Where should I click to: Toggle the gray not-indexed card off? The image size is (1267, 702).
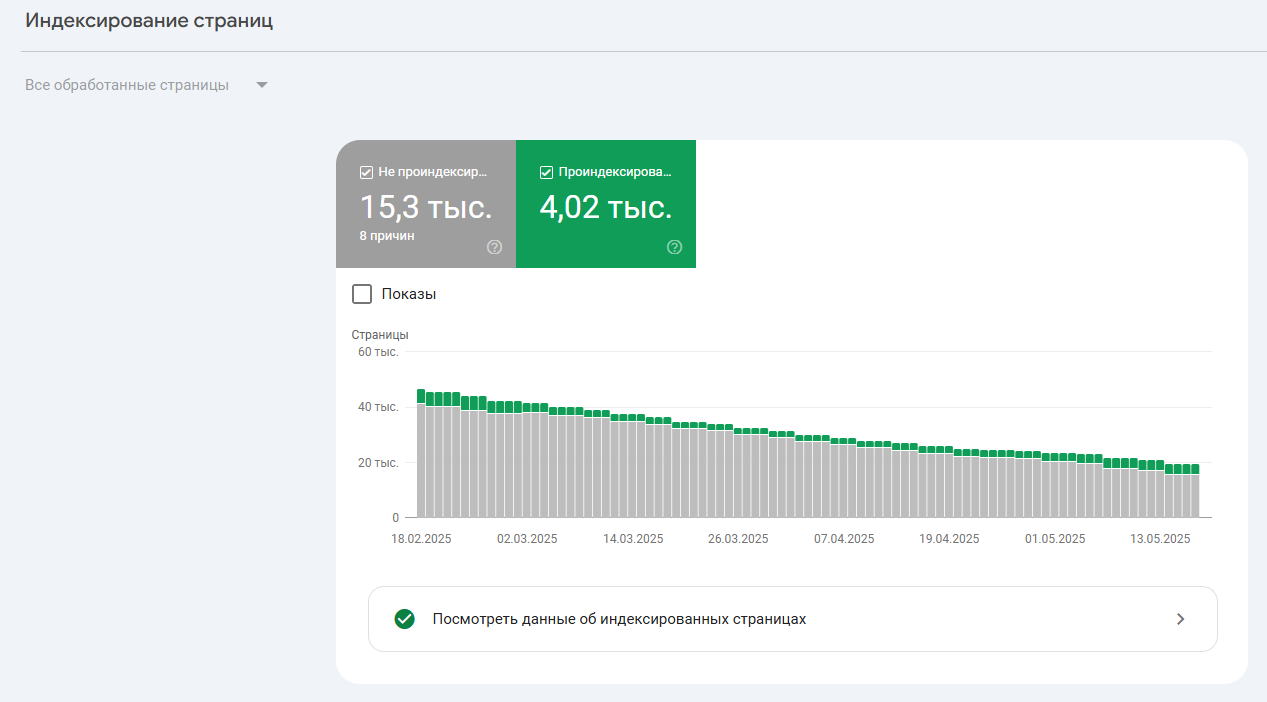426,205
